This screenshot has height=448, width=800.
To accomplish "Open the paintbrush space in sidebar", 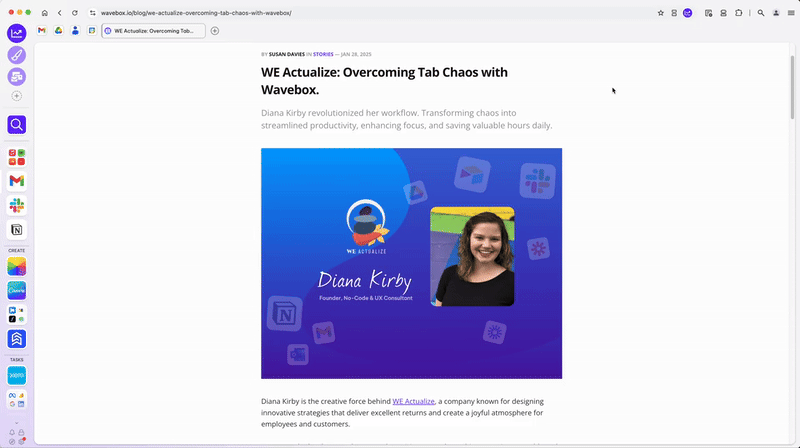I will 17,55.
